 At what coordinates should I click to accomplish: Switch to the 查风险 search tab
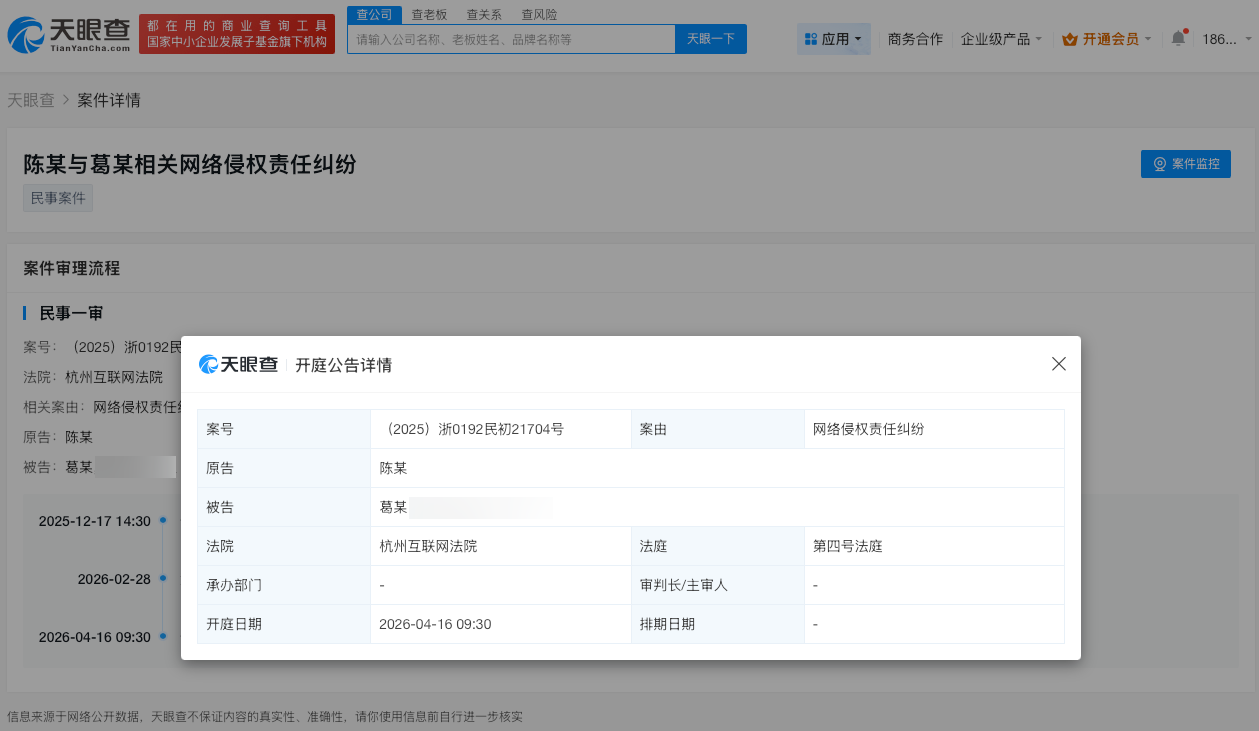click(x=539, y=14)
